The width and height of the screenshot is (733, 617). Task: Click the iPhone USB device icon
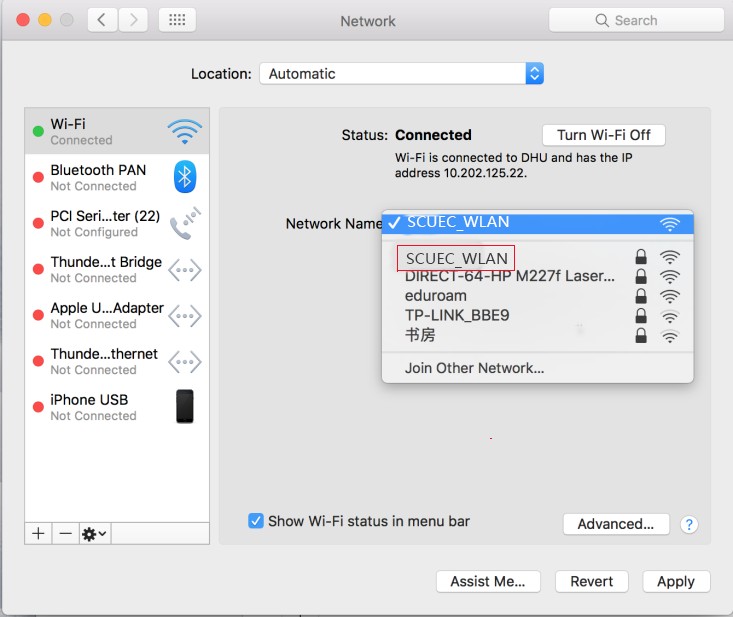tap(184, 407)
